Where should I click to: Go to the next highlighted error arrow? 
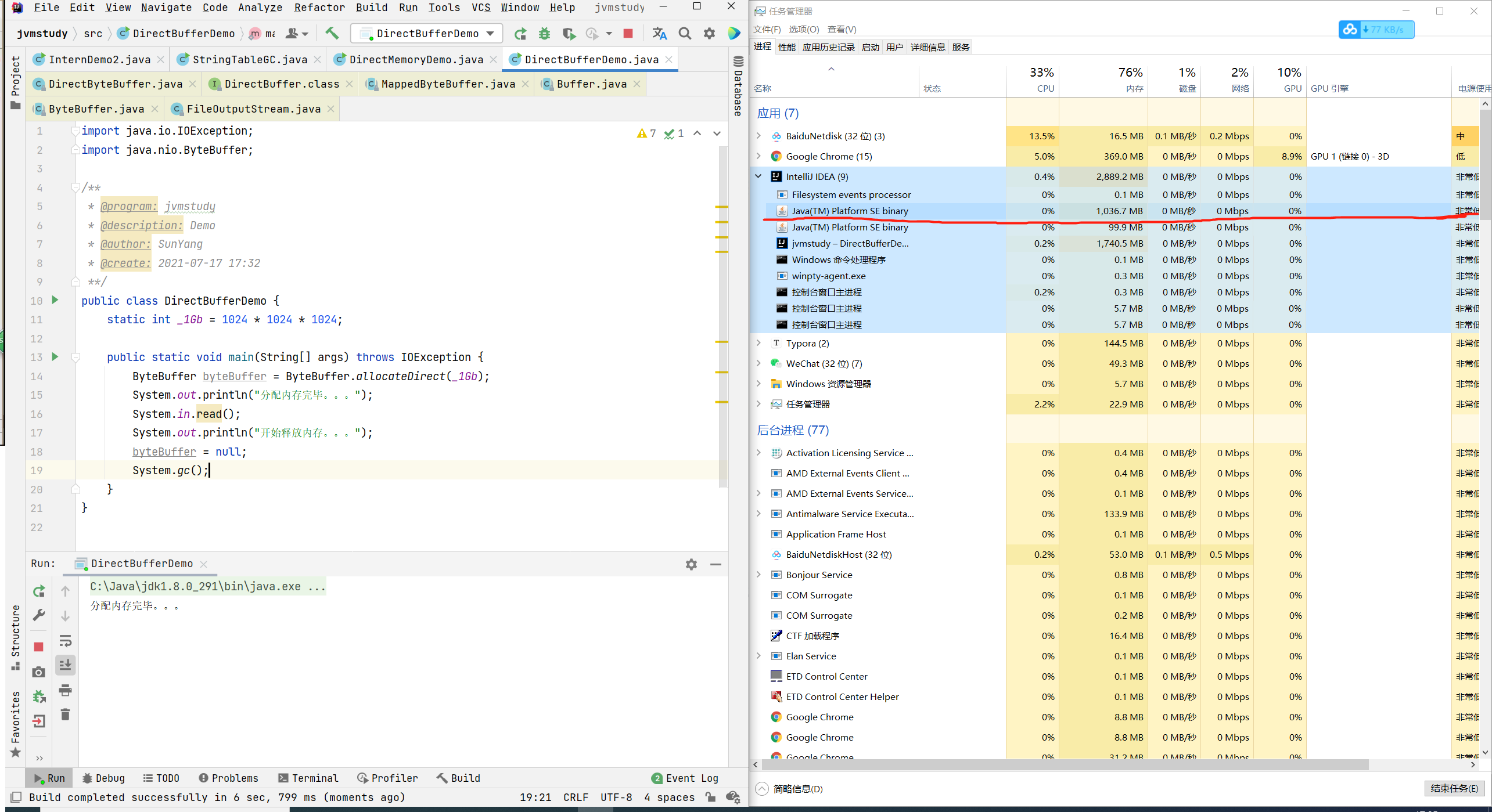click(x=717, y=133)
